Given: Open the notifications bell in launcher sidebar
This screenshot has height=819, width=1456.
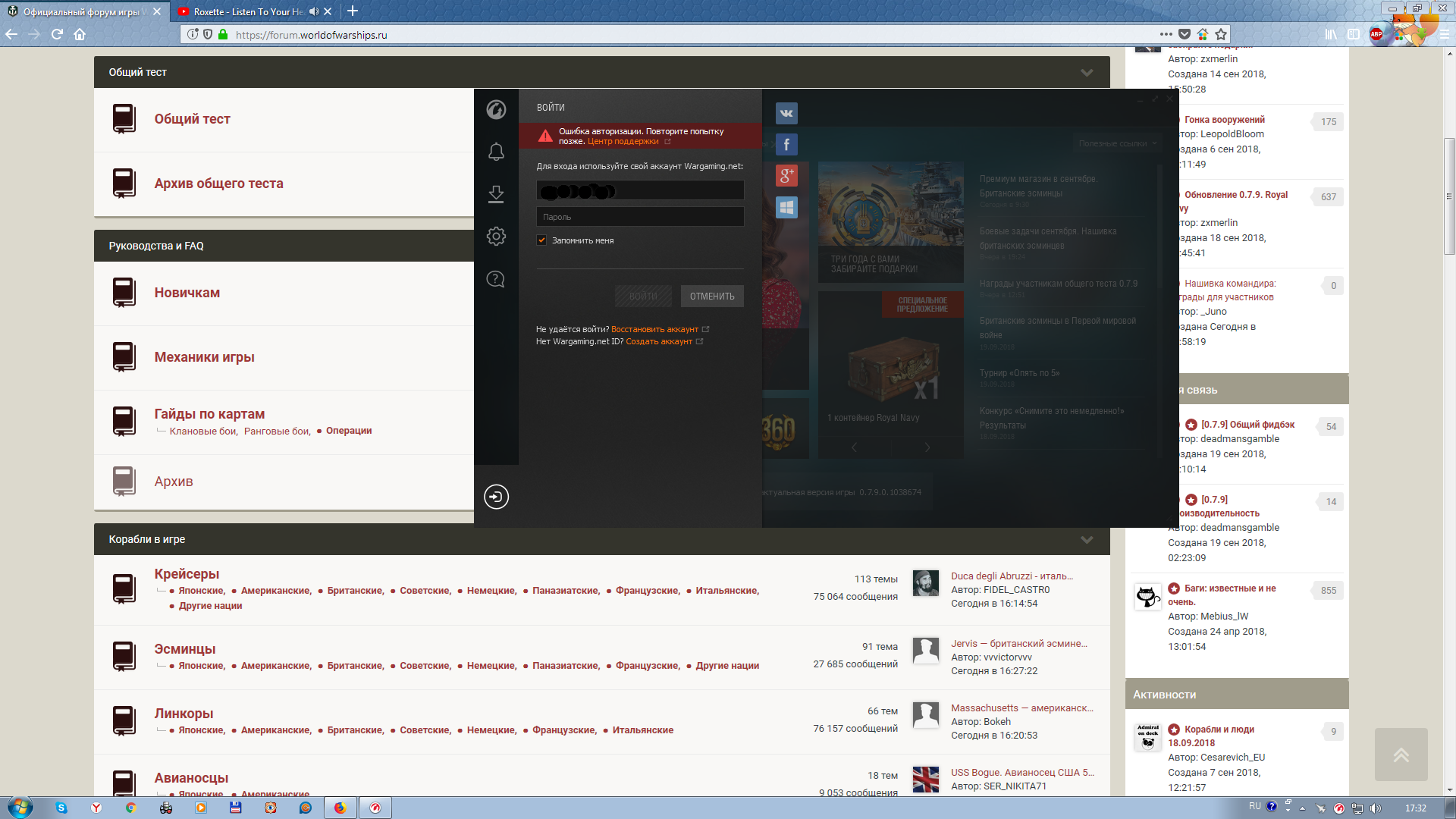Looking at the screenshot, I should 496,152.
